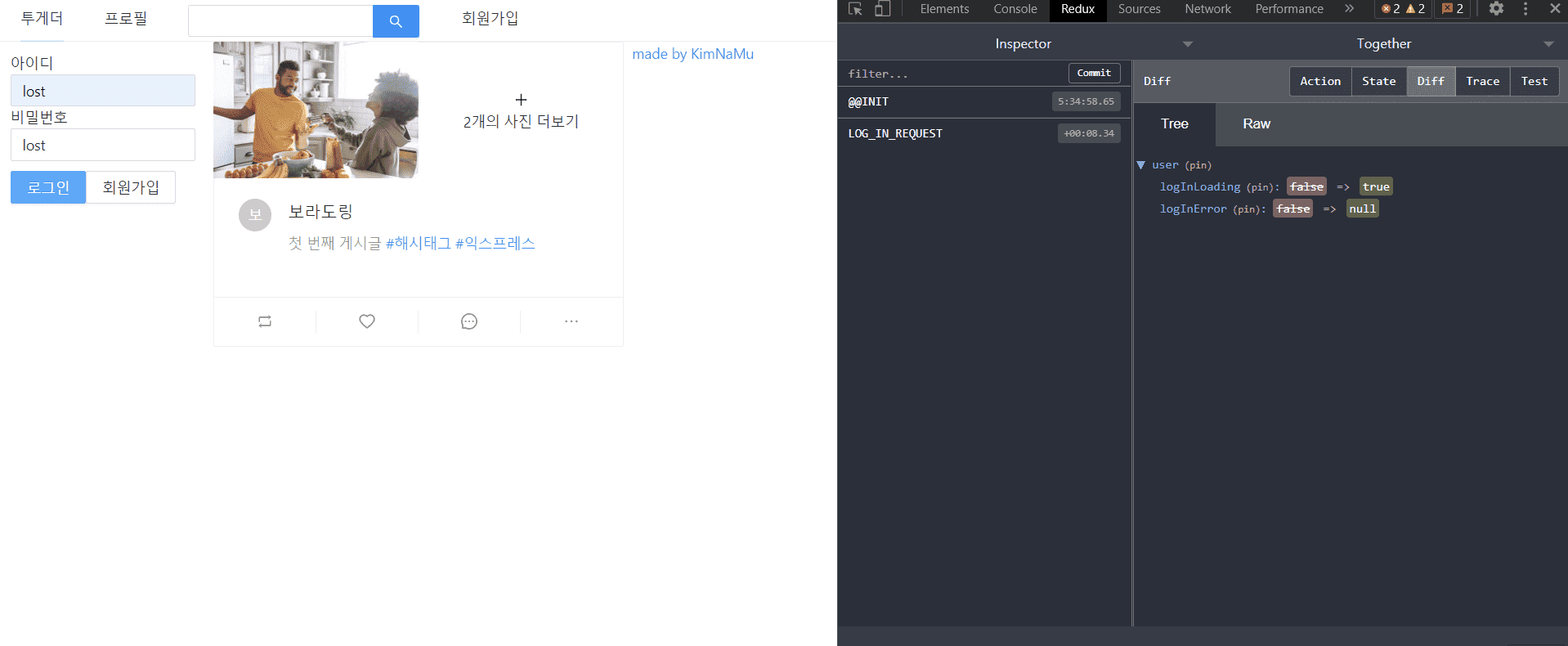The image size is (1568, 646).
Task: Toggle the DevTools device toolbar icon
Action: click(x=882, y=9)
